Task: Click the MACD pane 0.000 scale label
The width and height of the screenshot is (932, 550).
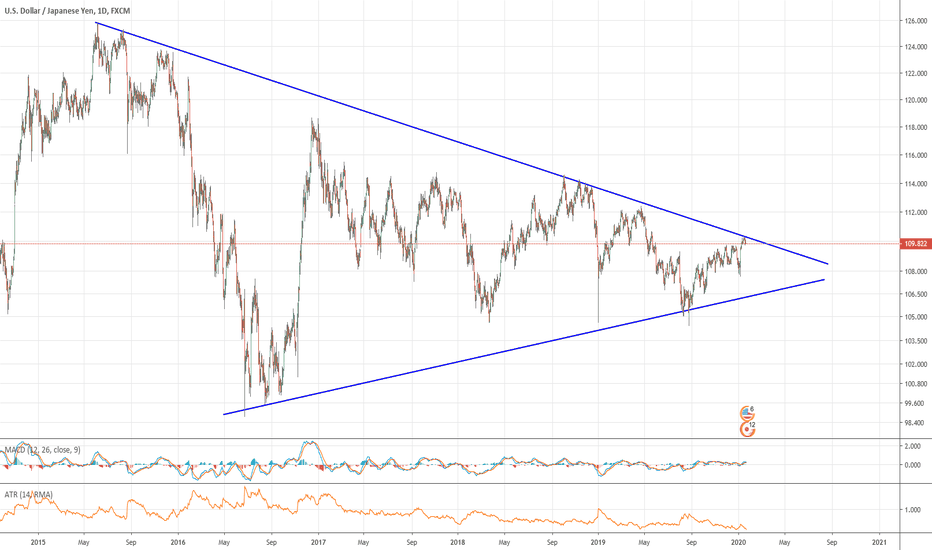Action: (x=913, y=466)
